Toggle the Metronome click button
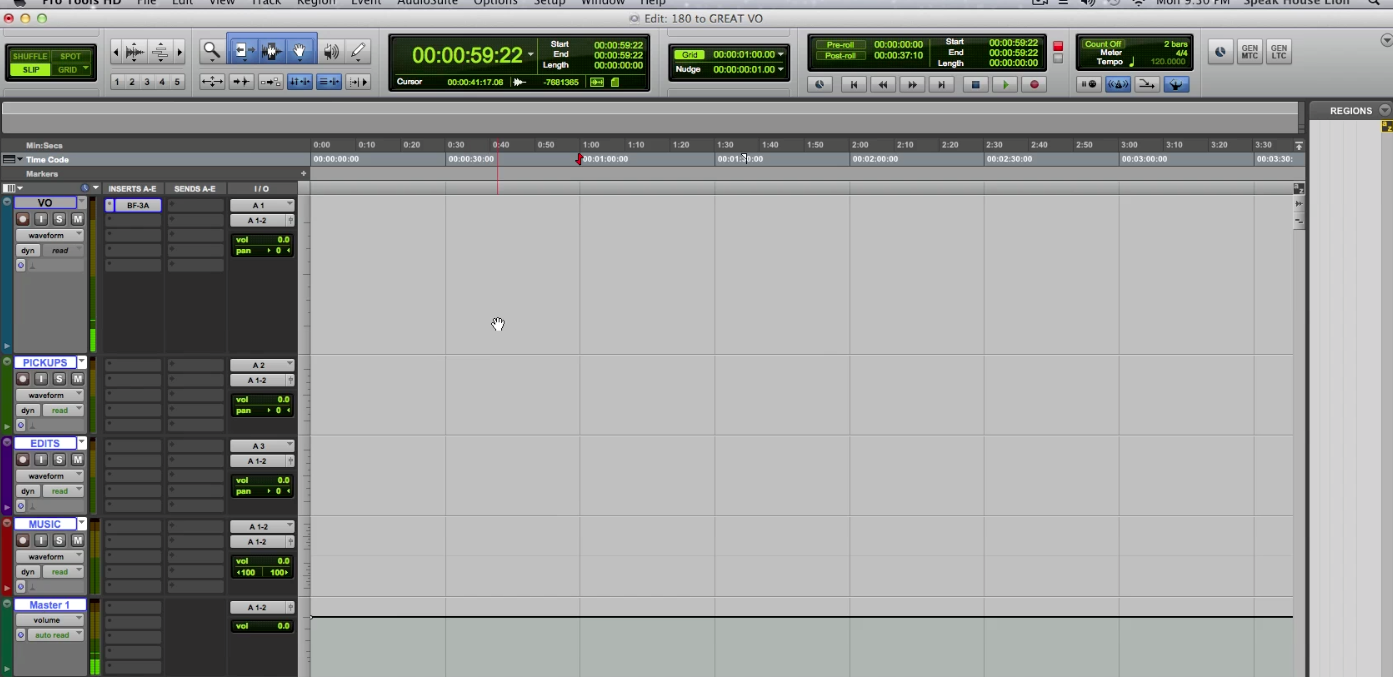Screen dimensions: 1393x677 (1117, 85)
